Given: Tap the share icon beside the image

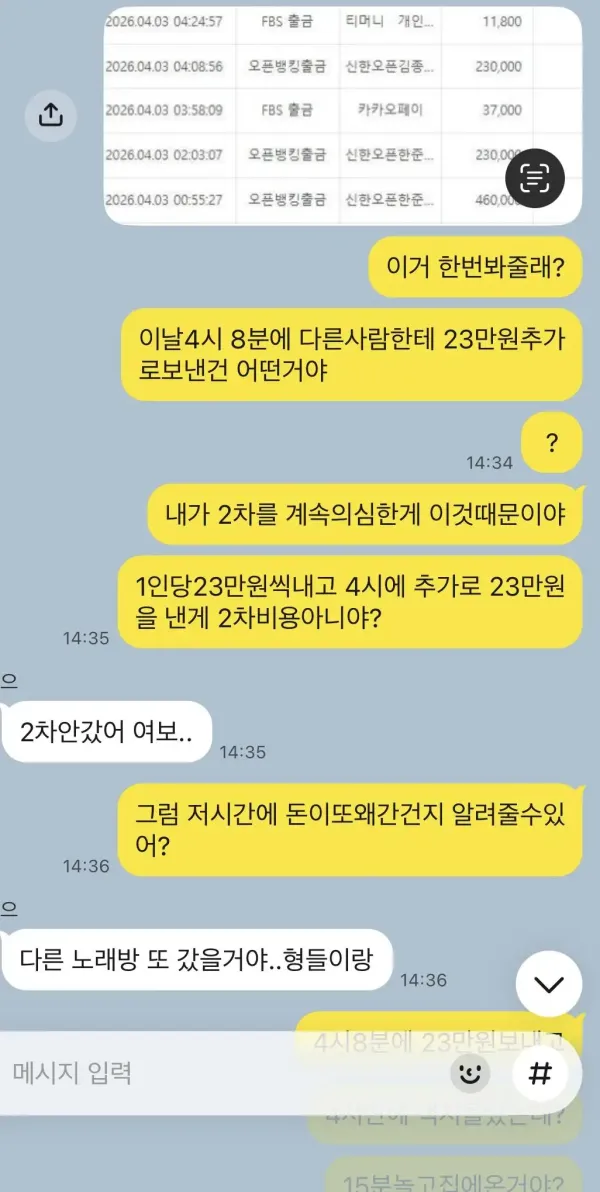Looking at the screenshot, I should click(50, 115).
